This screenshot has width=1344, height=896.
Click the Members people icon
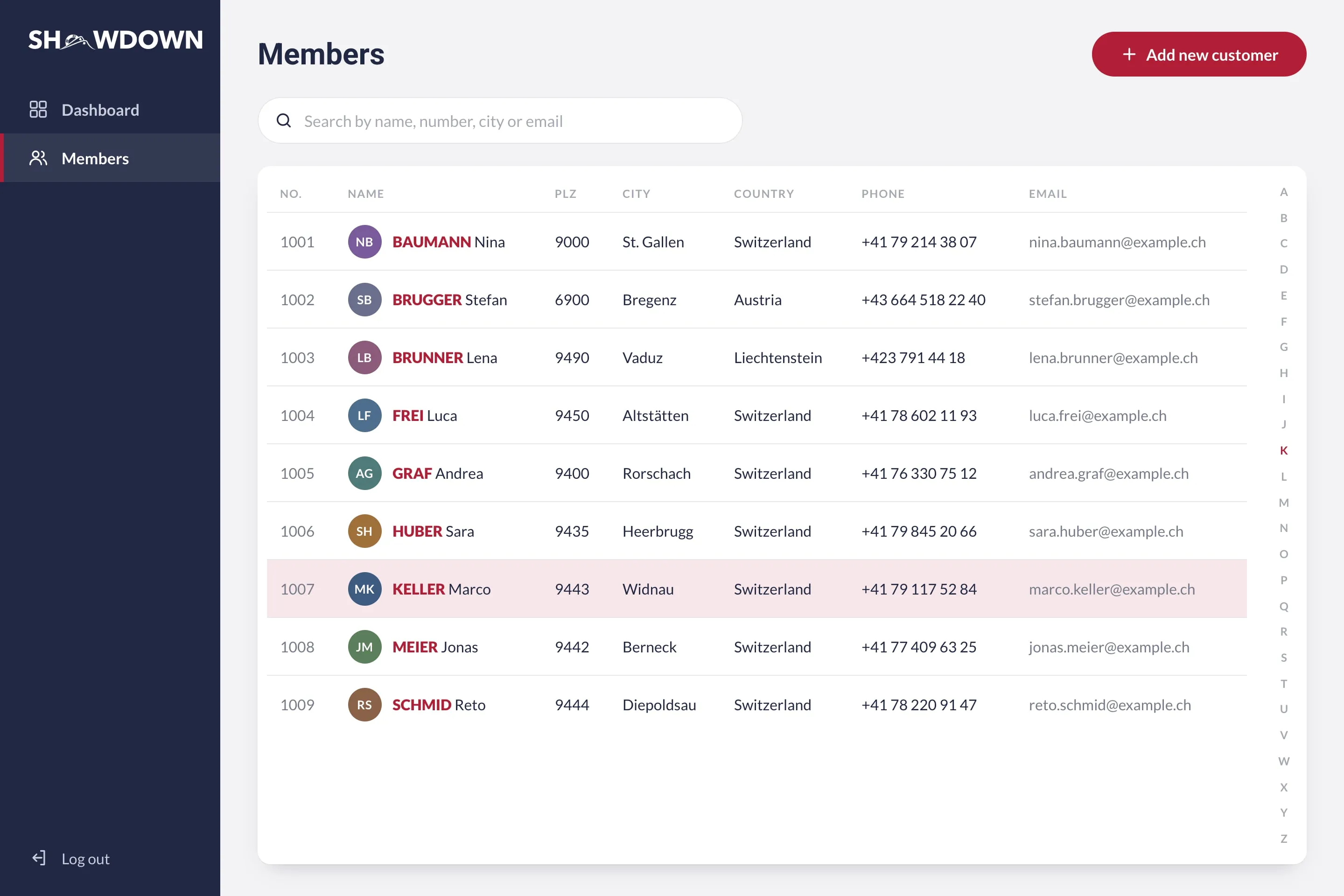point(38,158)
